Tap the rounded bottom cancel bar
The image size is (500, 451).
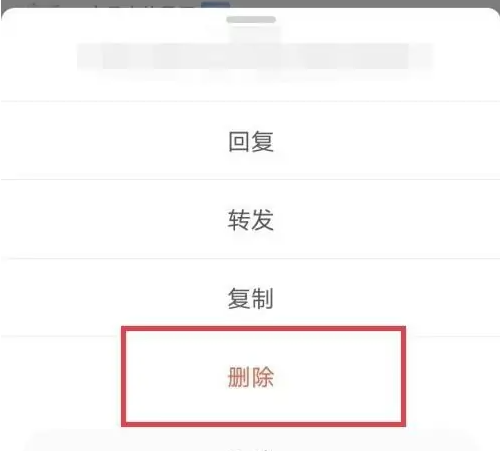250,442
